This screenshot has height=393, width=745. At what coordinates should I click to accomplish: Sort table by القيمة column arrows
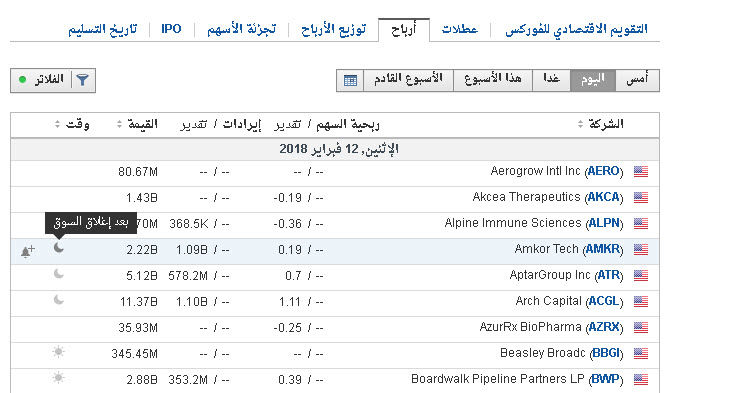119,125
